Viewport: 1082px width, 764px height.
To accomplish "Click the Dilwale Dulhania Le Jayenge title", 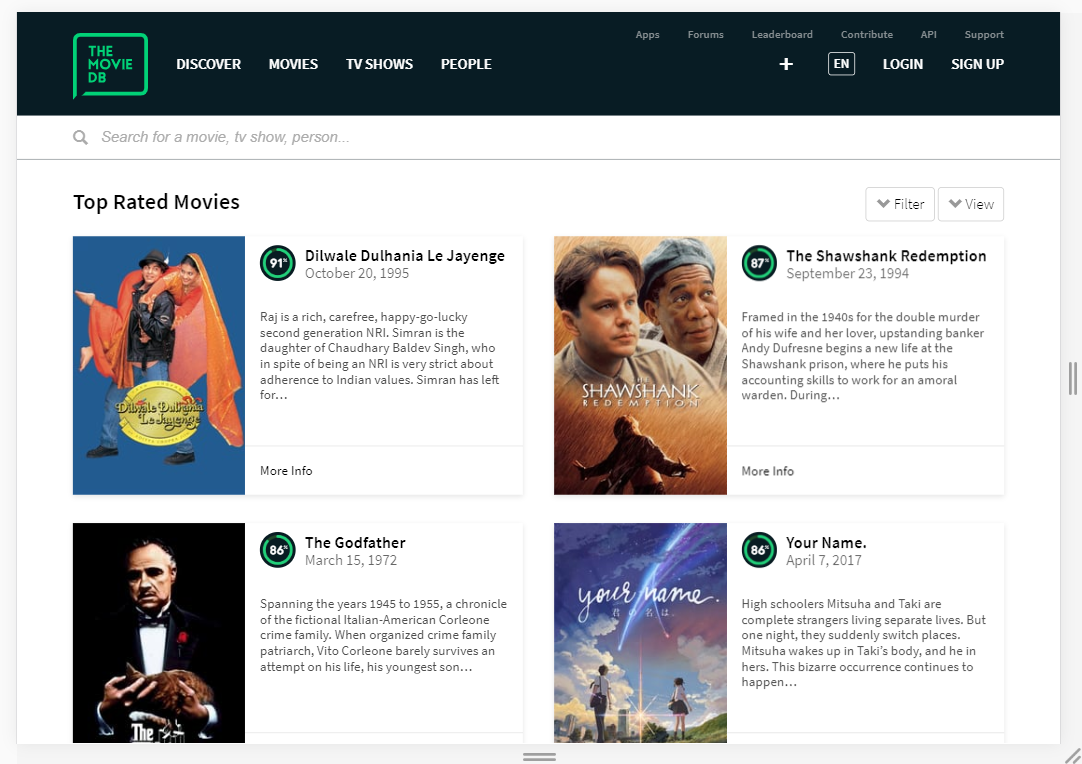I will tap(405, 256).
